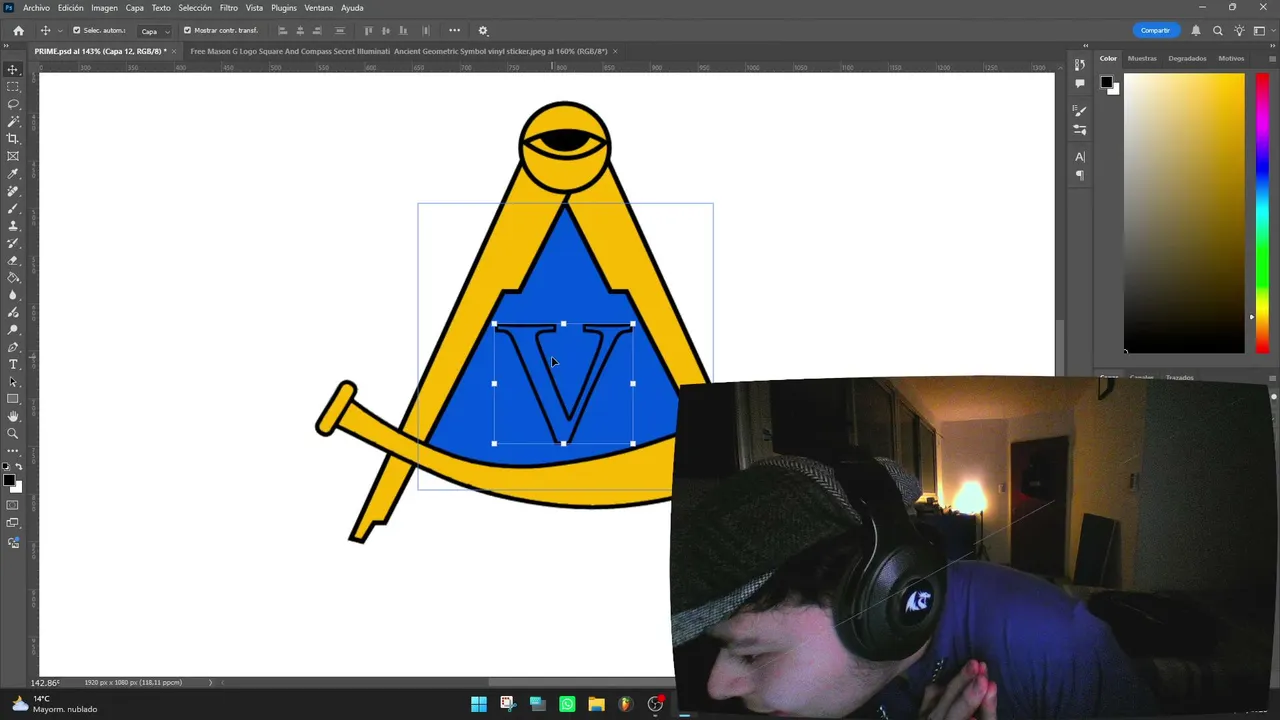Open the Discover lightbulb panel
The height and width of the screenshot is (720, 1280).
coord(1238,31)
